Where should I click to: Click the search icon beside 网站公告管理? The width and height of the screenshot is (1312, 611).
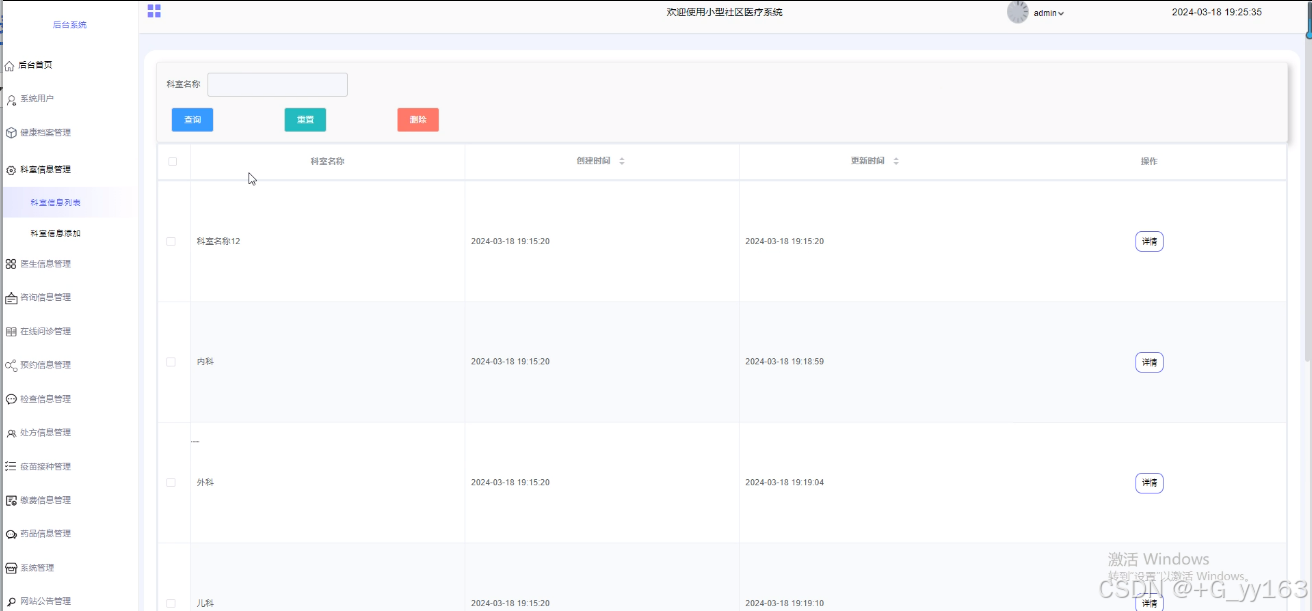point(11,602)
